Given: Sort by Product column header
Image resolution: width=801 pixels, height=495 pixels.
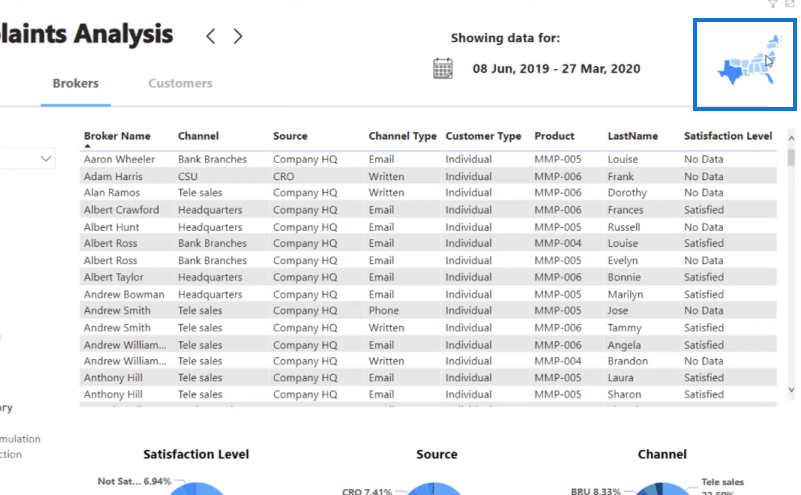Looking at the screenshot, I should [x=554, y=136].
